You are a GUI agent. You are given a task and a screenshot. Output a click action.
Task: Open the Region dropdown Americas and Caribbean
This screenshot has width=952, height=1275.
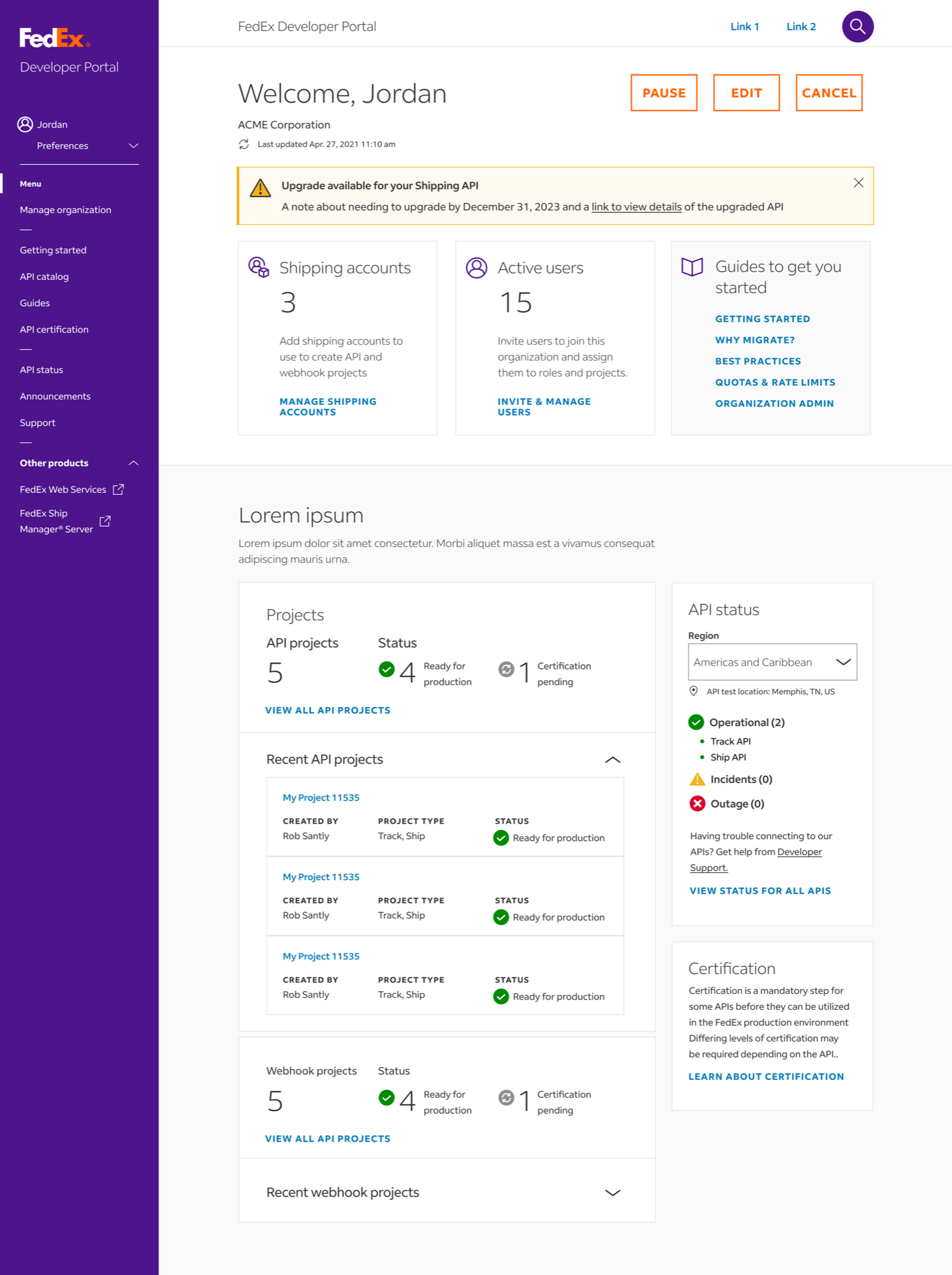(772, 662)
